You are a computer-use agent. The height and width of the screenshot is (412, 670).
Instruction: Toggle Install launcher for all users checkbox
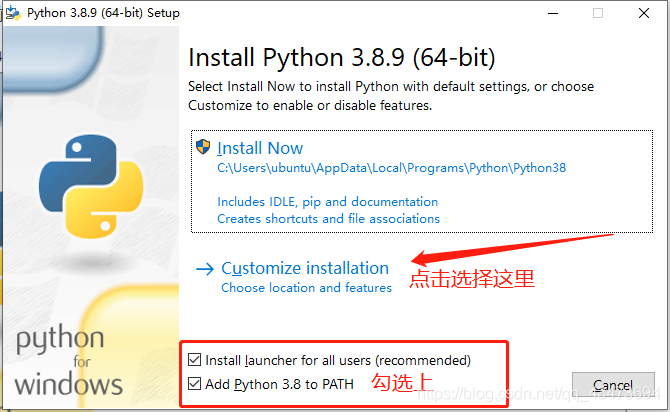click(x=194, y=360)
